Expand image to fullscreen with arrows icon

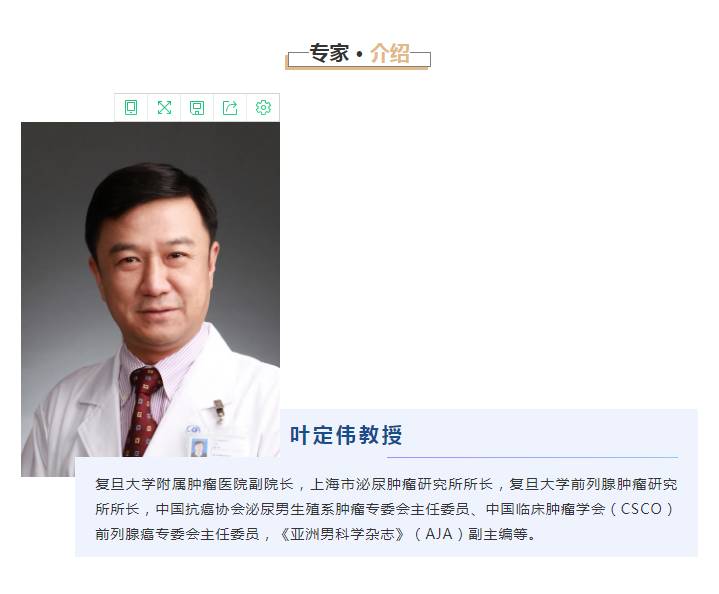pos(164,107)
